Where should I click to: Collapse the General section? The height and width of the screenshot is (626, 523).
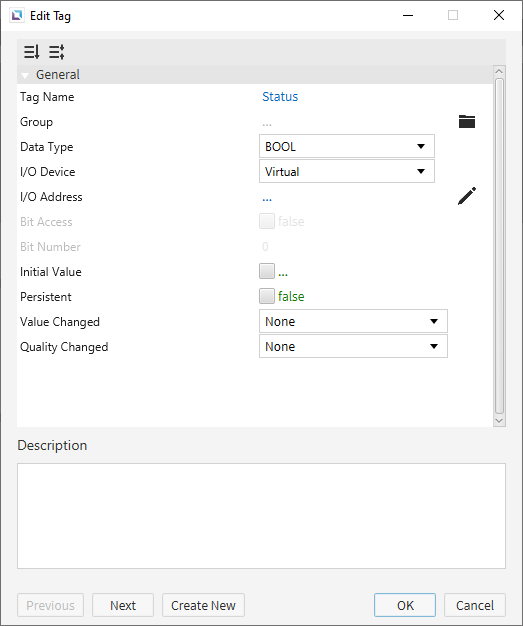(x=26, y=75)
